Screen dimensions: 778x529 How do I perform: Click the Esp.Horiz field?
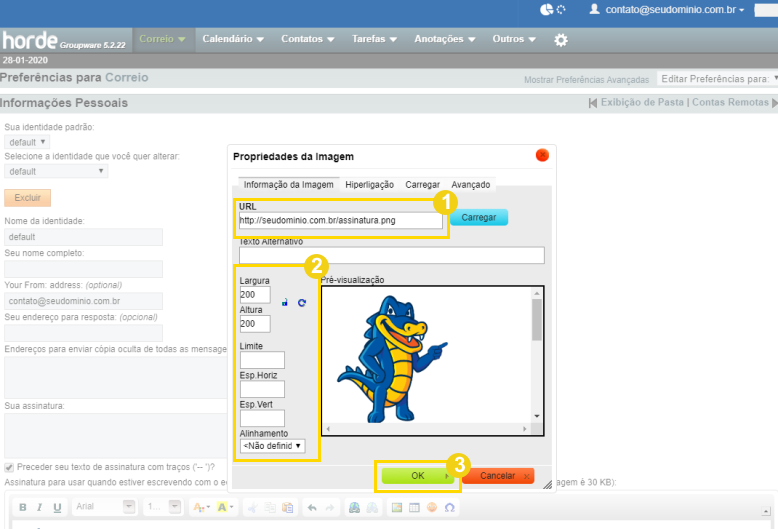[262, 389]
